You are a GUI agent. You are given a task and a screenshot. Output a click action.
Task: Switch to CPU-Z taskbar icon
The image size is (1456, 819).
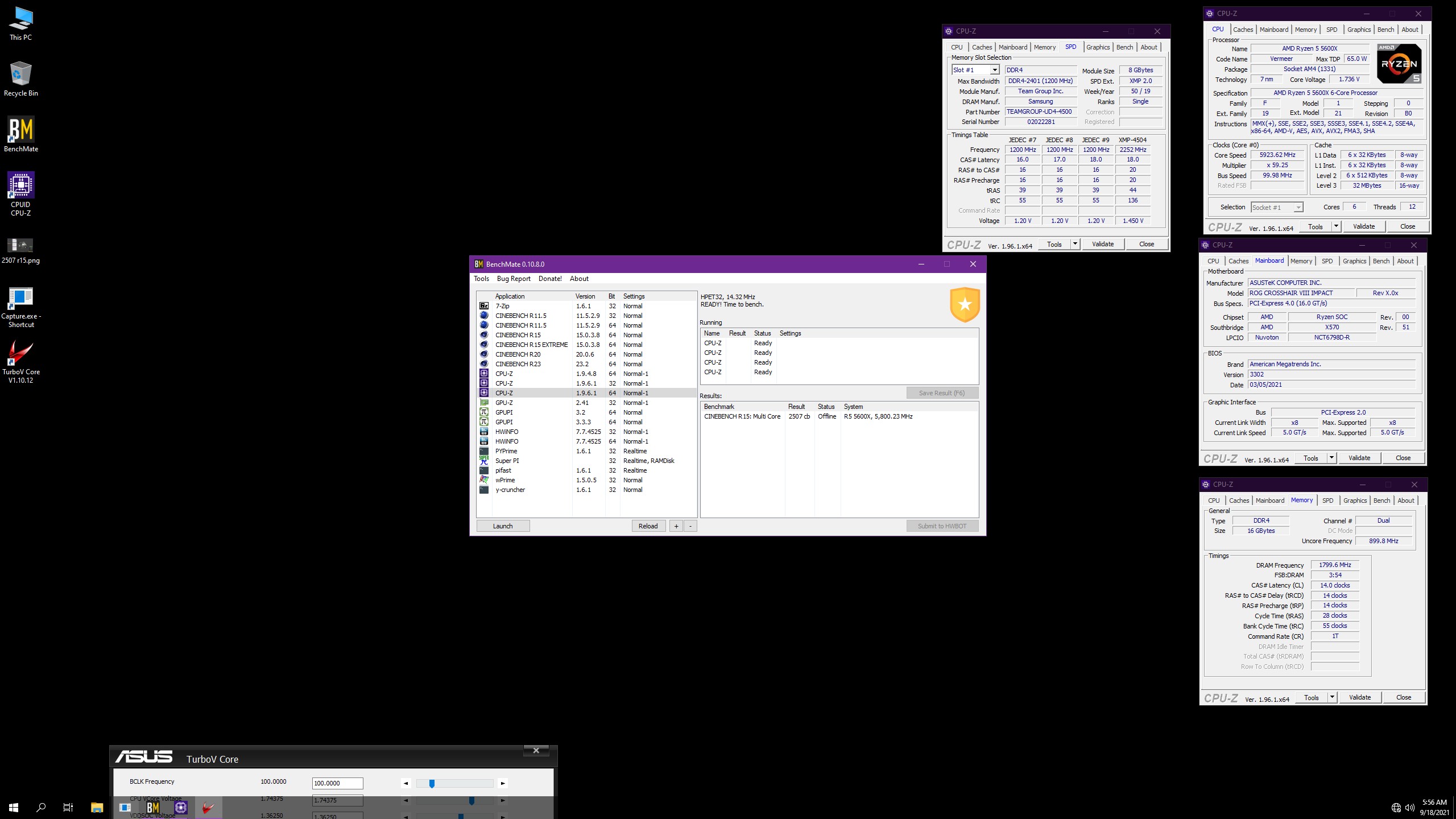[181, 807]
